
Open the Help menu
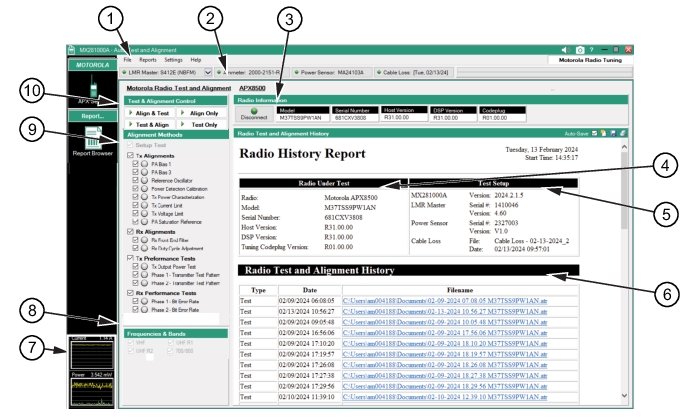pyautogui.click(x=196, y=60)
